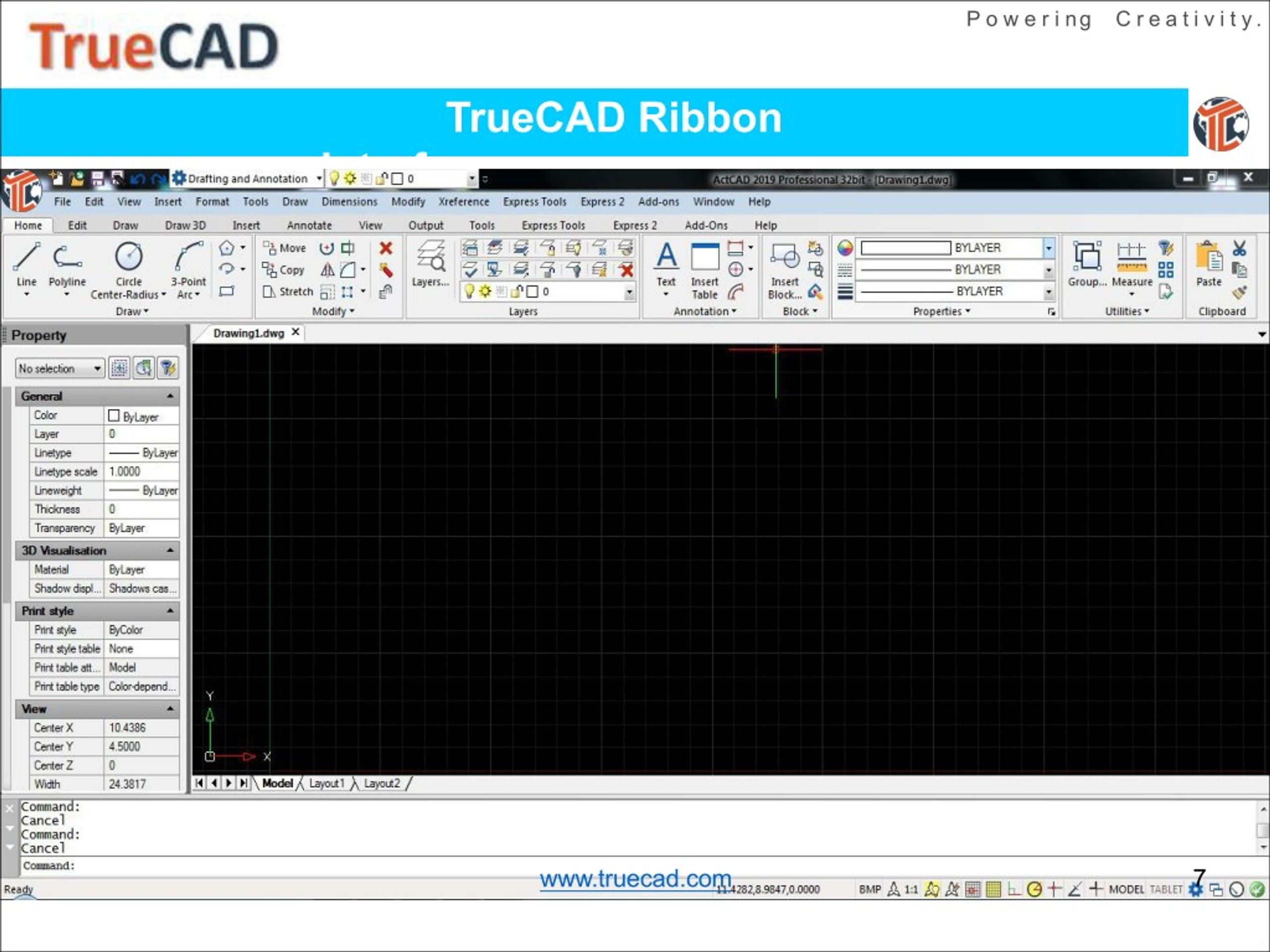Viewport: 1270px width, 952px height.
Task: Click the red Delete icon in Modify
Action: pyautogui.click(x=386, y=248)
